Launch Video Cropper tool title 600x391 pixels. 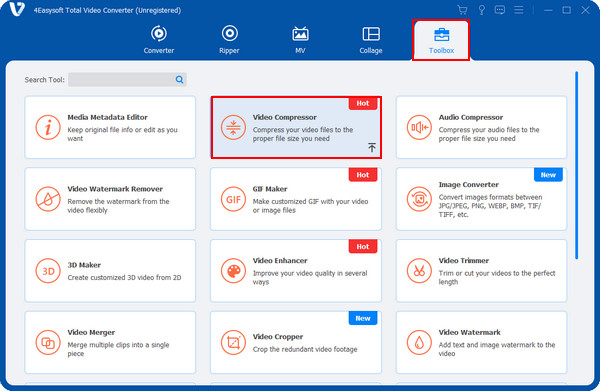pyautogui.click(x=278, y=337)
